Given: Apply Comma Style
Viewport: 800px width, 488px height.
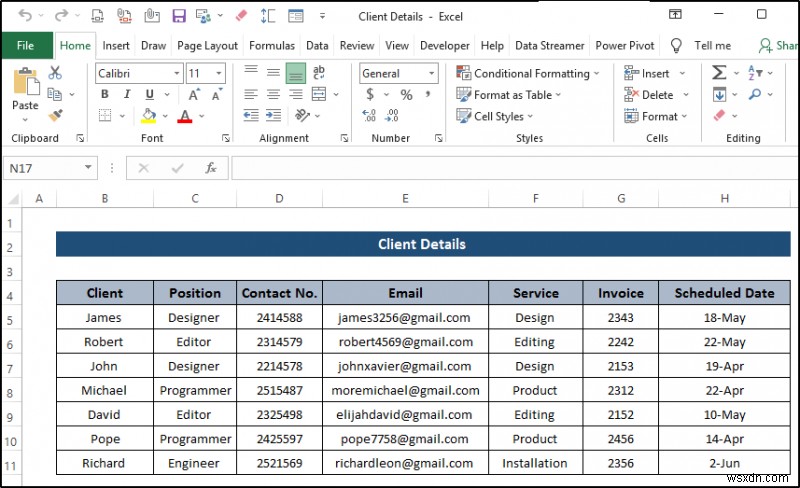Looking at the screenshot, I should (x=428, y=94).
